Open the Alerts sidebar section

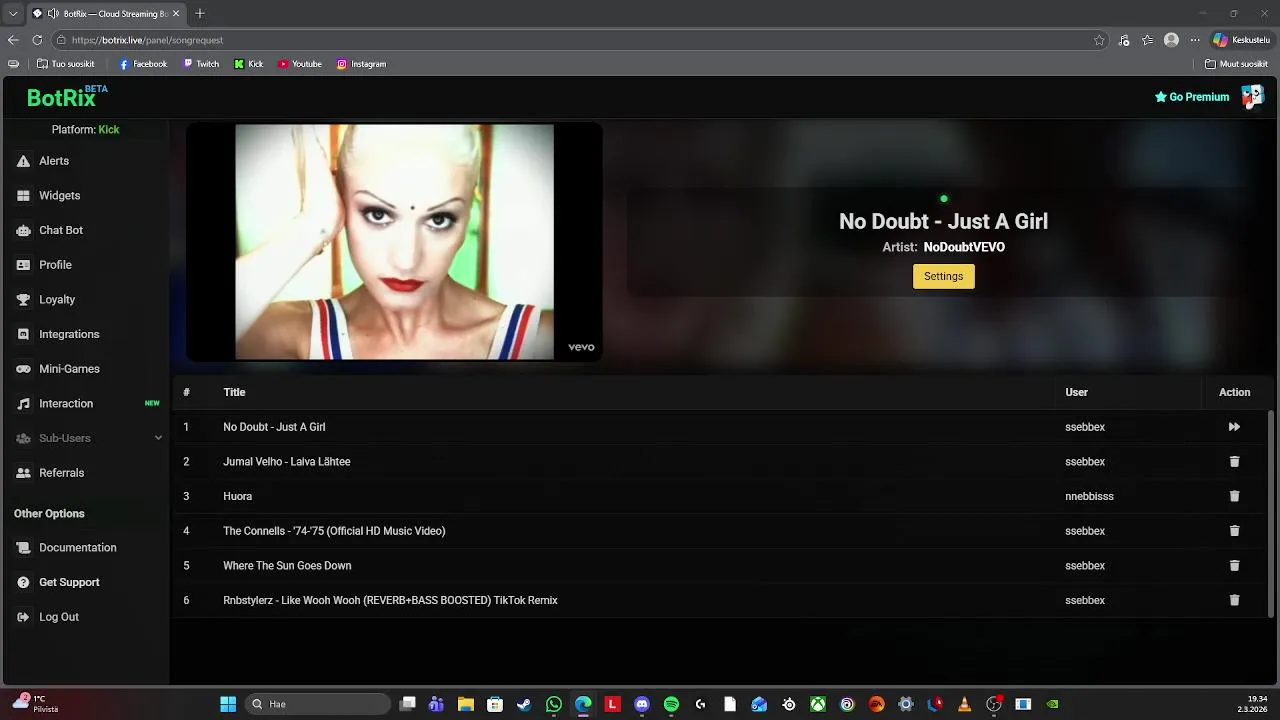tap(53, 161)
